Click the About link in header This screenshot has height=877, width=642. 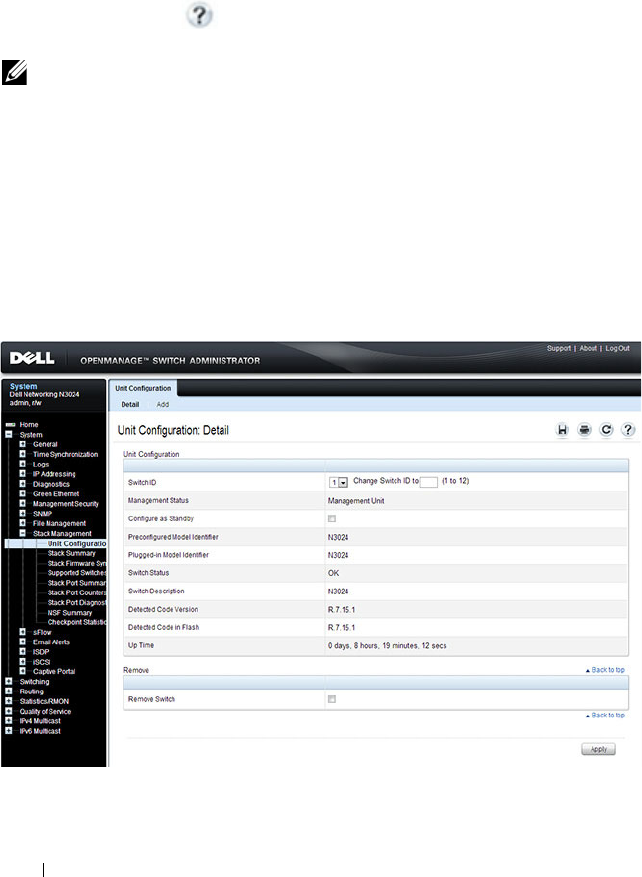coord(588,348)
